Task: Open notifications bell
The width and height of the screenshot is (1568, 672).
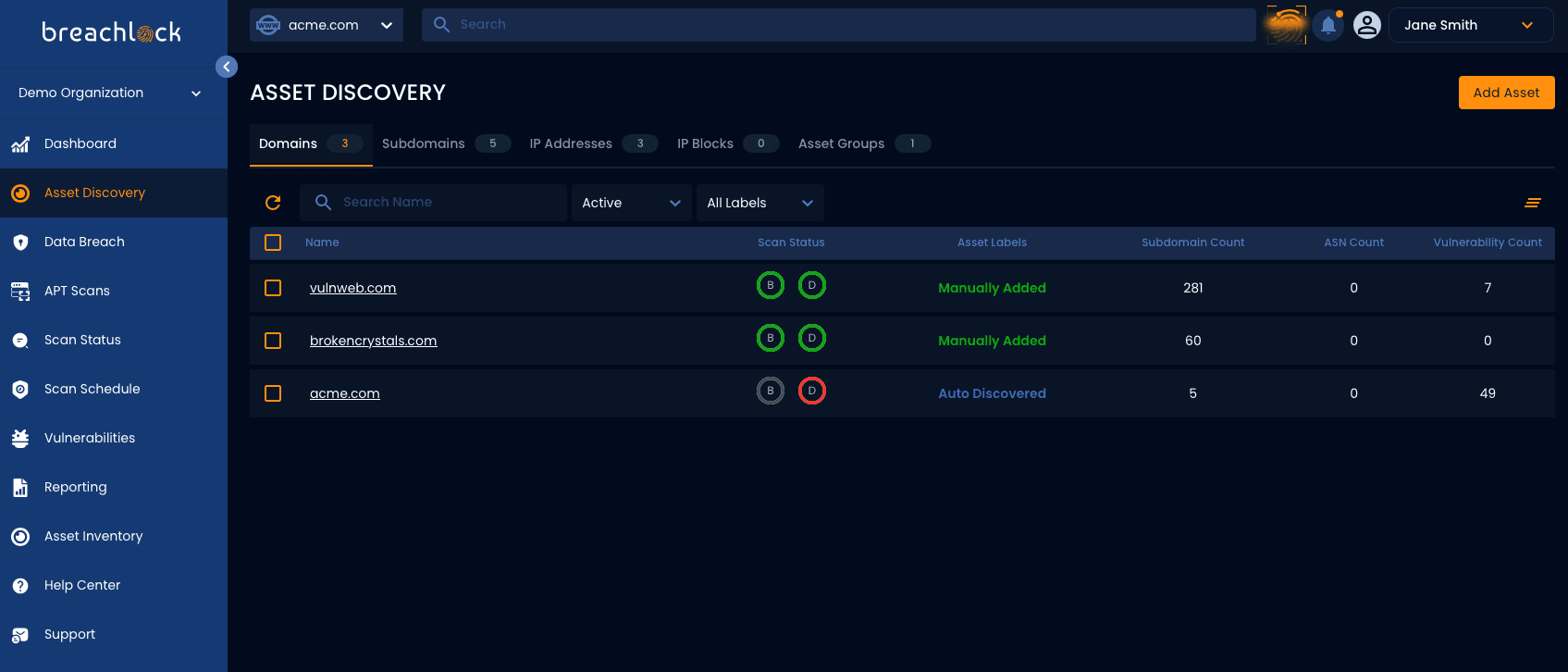Action: (x=1328, y=25)
